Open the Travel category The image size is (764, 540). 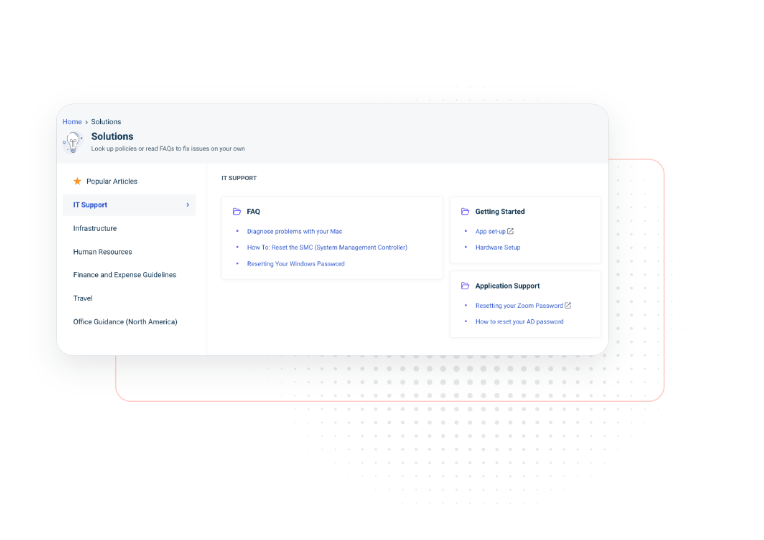(83, 298)
